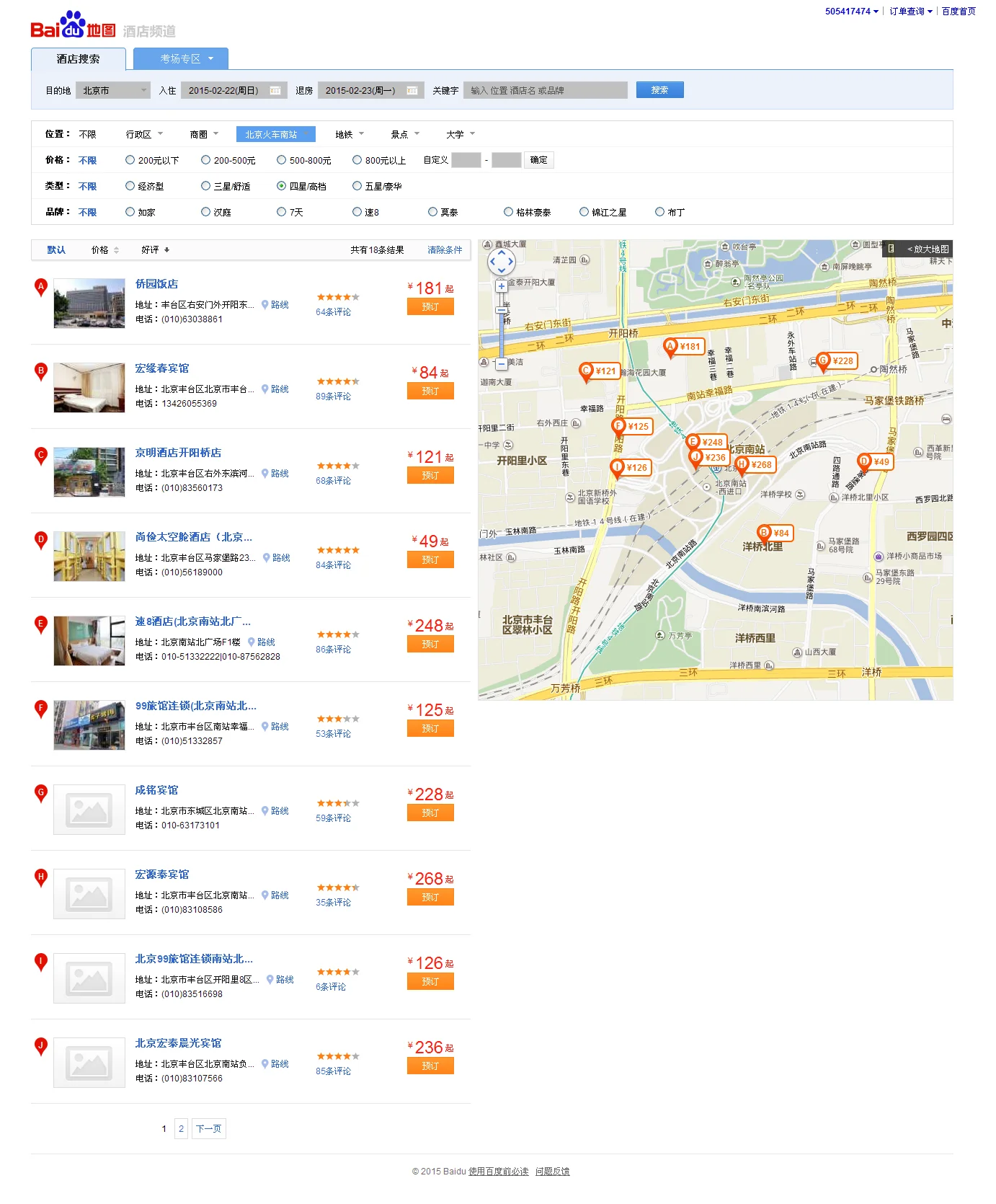Go to results page 2
996x1204 pixels.
click(181, 1129)
